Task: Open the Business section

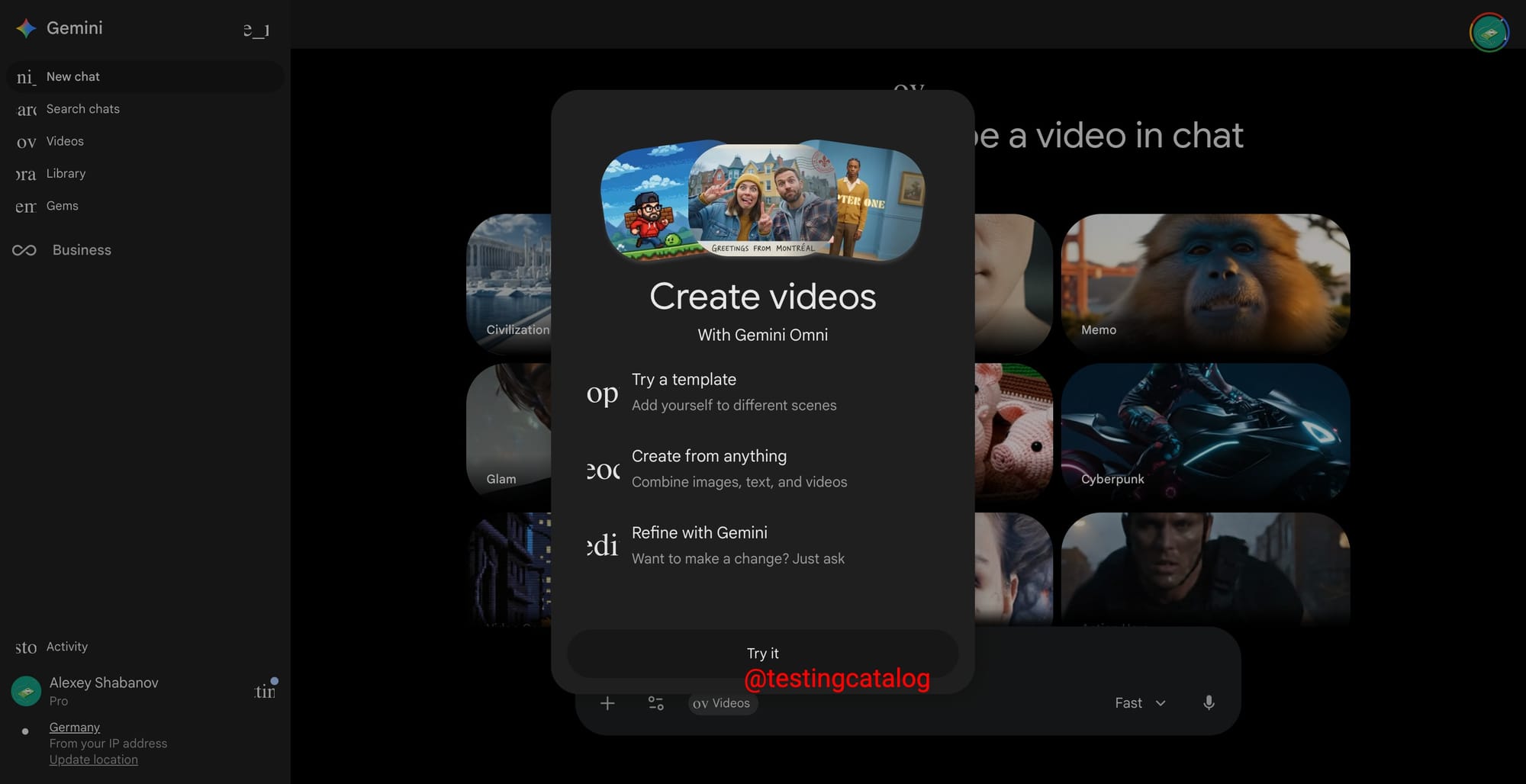Action: pos(82,250)
